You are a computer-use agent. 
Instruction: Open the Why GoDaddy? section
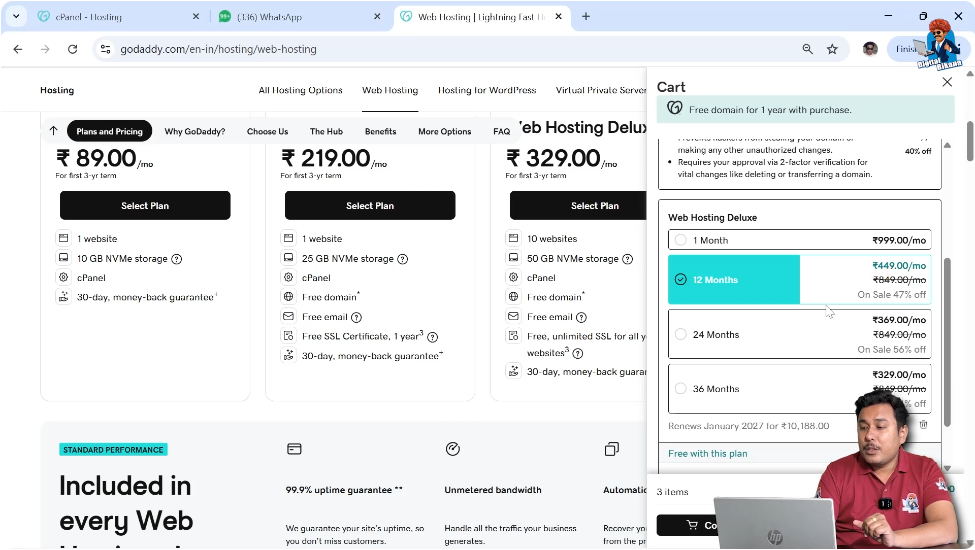pyautogui.click(x=195, y=131)
